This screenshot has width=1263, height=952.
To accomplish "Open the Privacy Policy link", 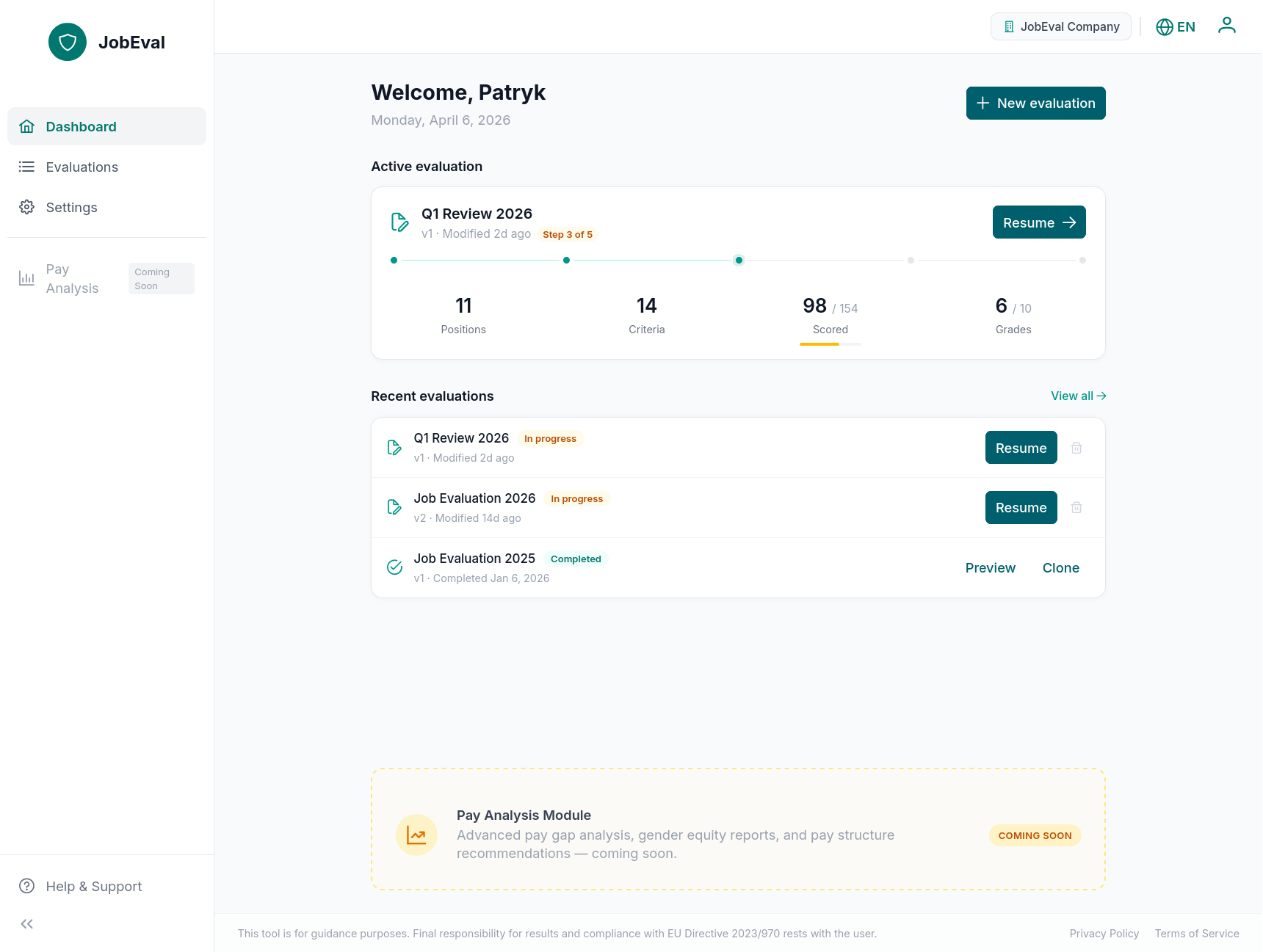I will point(1104,934).
